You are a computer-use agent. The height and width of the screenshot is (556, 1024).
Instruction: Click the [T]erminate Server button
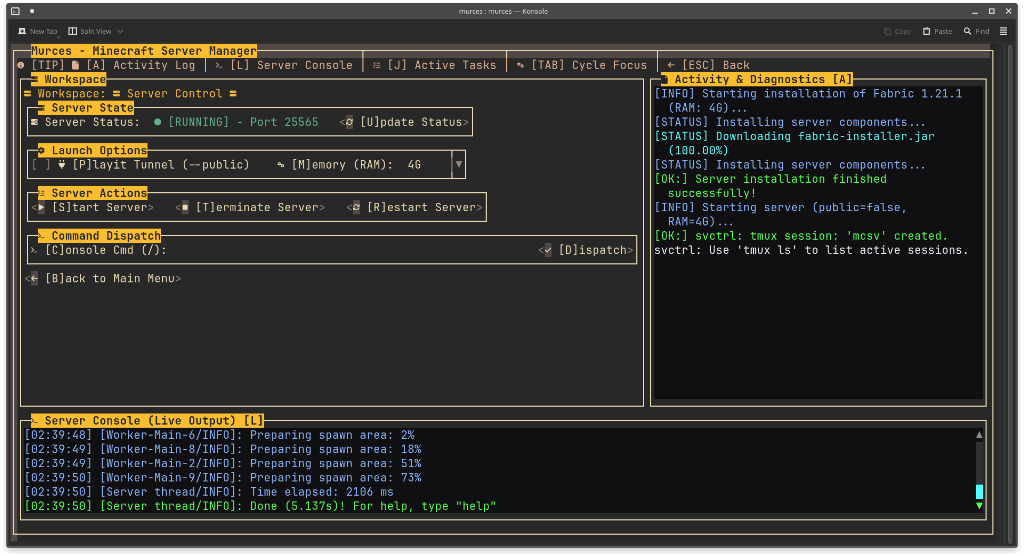pyautogui.click(x=250, y=207)
